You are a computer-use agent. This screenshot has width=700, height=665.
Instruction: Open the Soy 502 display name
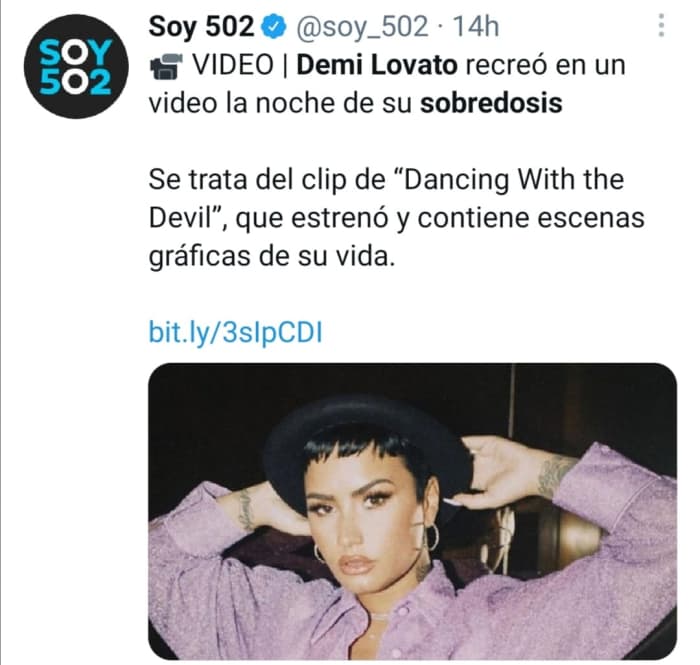click(x=201, y=26)
